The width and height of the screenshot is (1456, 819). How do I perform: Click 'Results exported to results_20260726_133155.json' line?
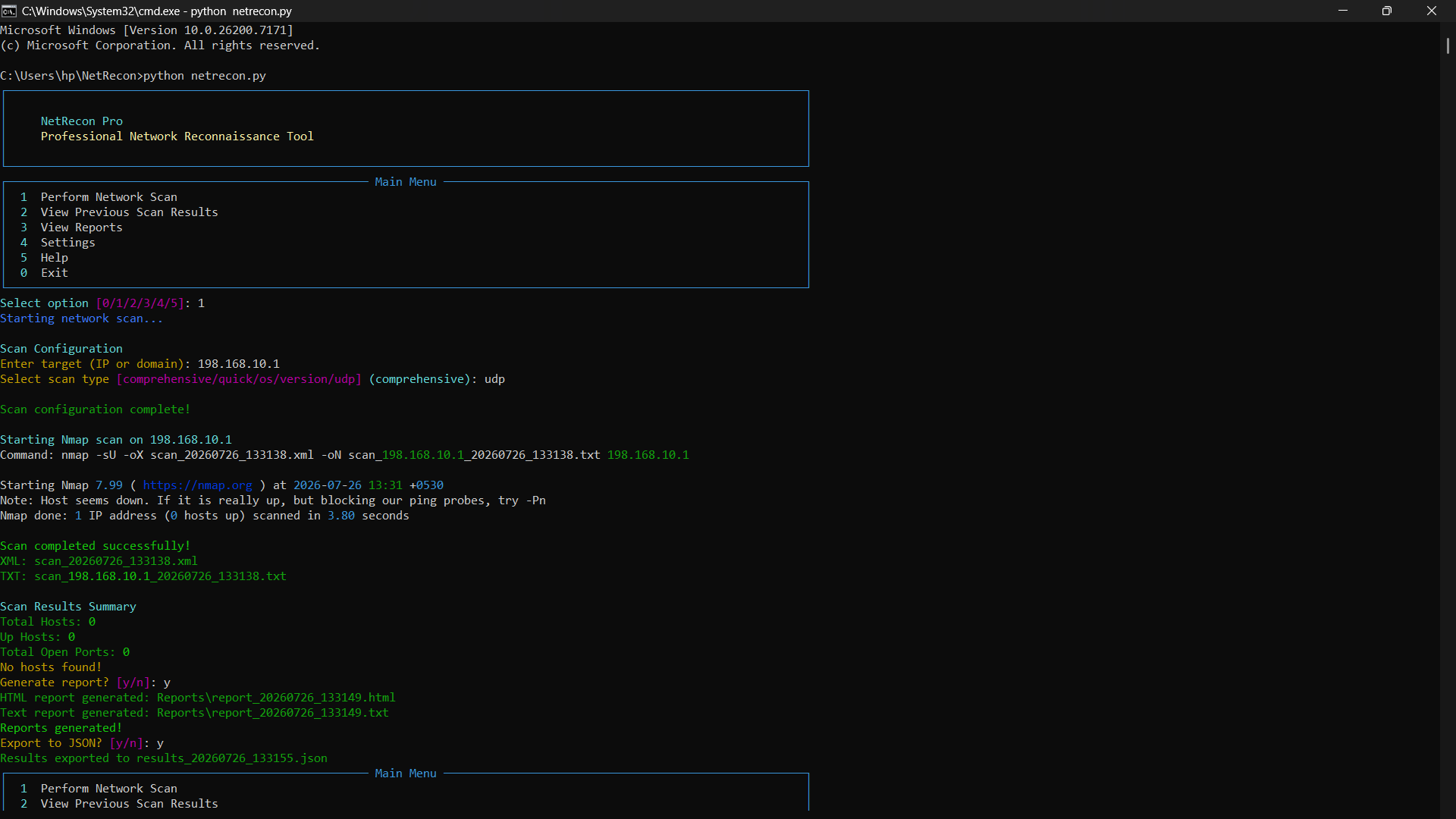(163, 758)
